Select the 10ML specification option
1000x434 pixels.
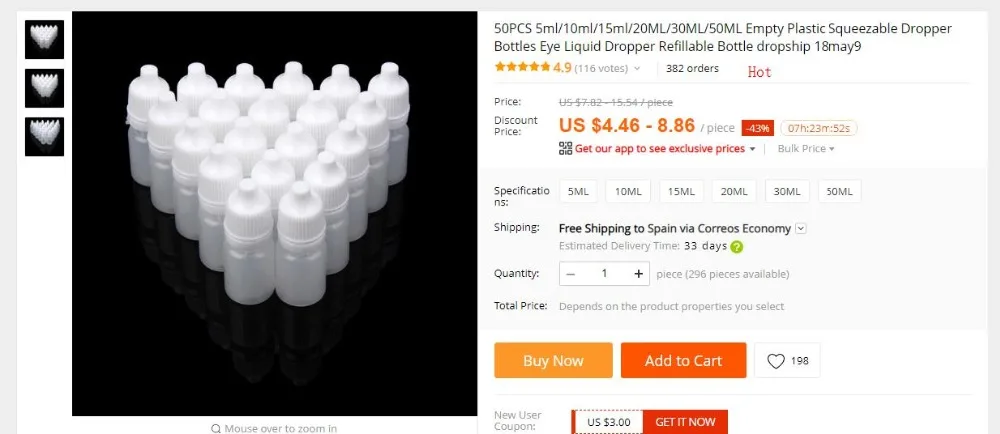(x=628, y=191)
